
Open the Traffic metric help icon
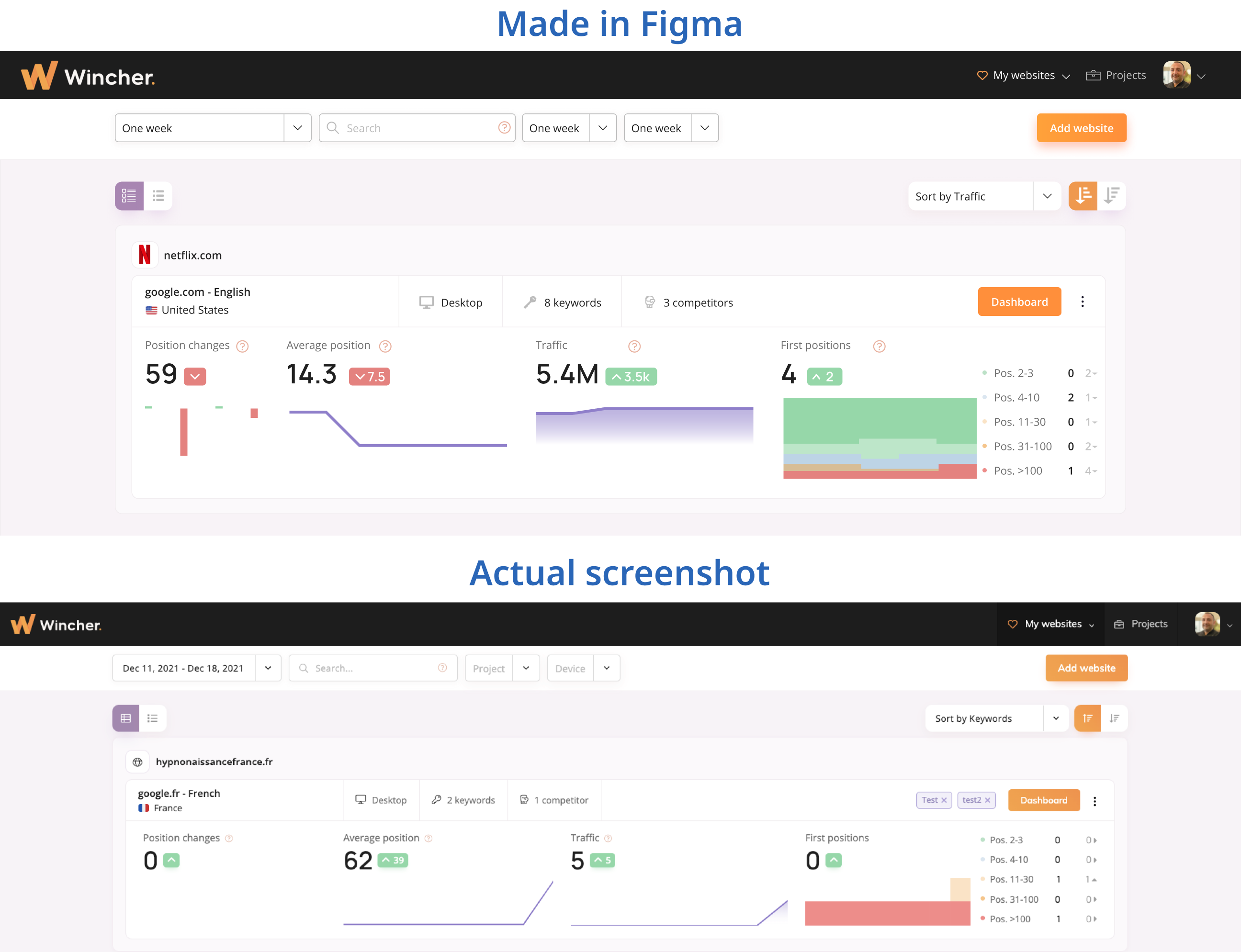click(x=634, y=346)
